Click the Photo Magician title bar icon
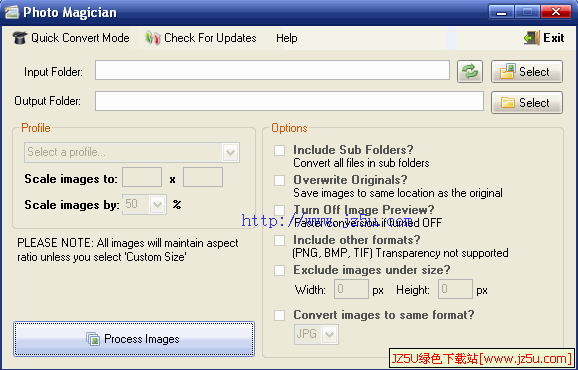The width and height of the screenshot is (578, 370). coord(11,13)
